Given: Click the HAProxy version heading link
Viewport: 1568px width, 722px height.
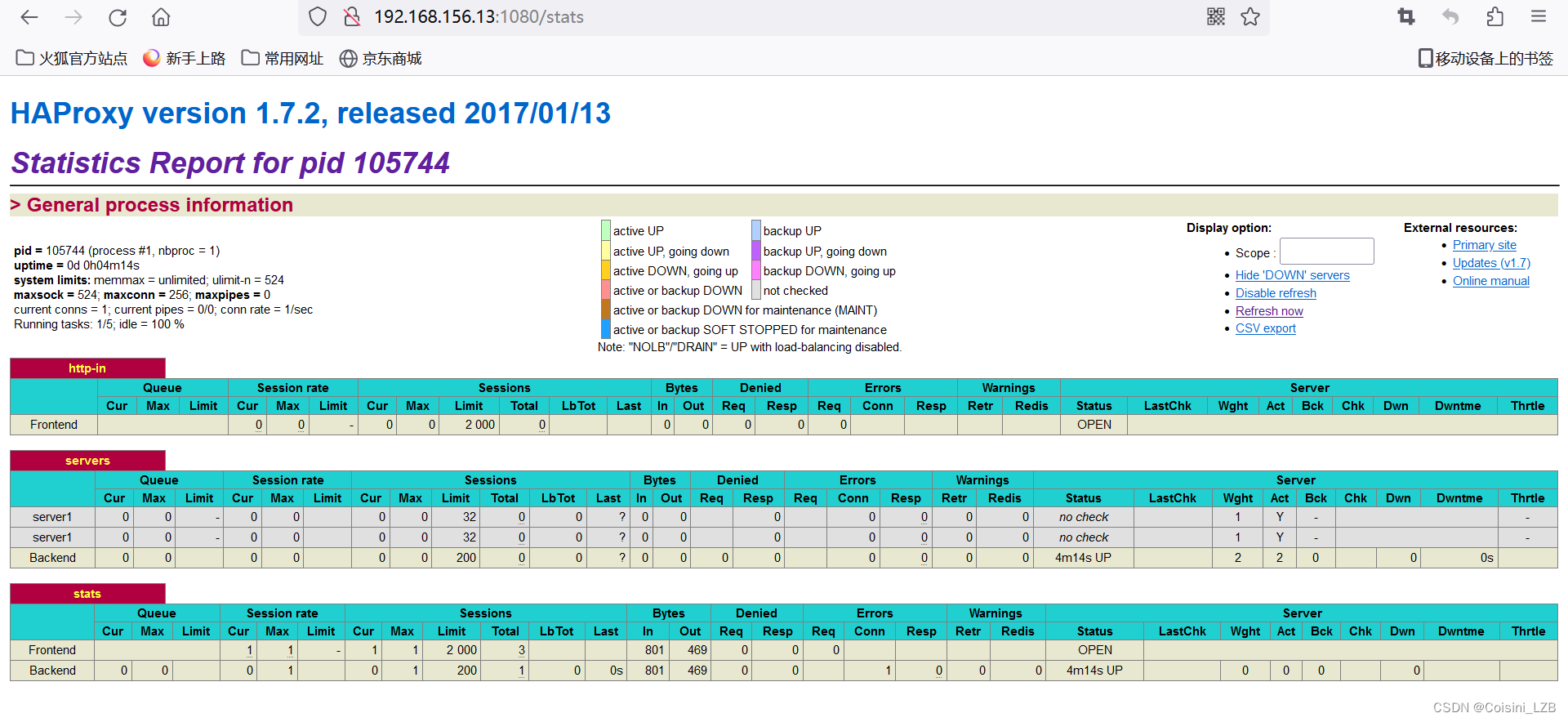Looking at the screenshot, I should point(310,114).
